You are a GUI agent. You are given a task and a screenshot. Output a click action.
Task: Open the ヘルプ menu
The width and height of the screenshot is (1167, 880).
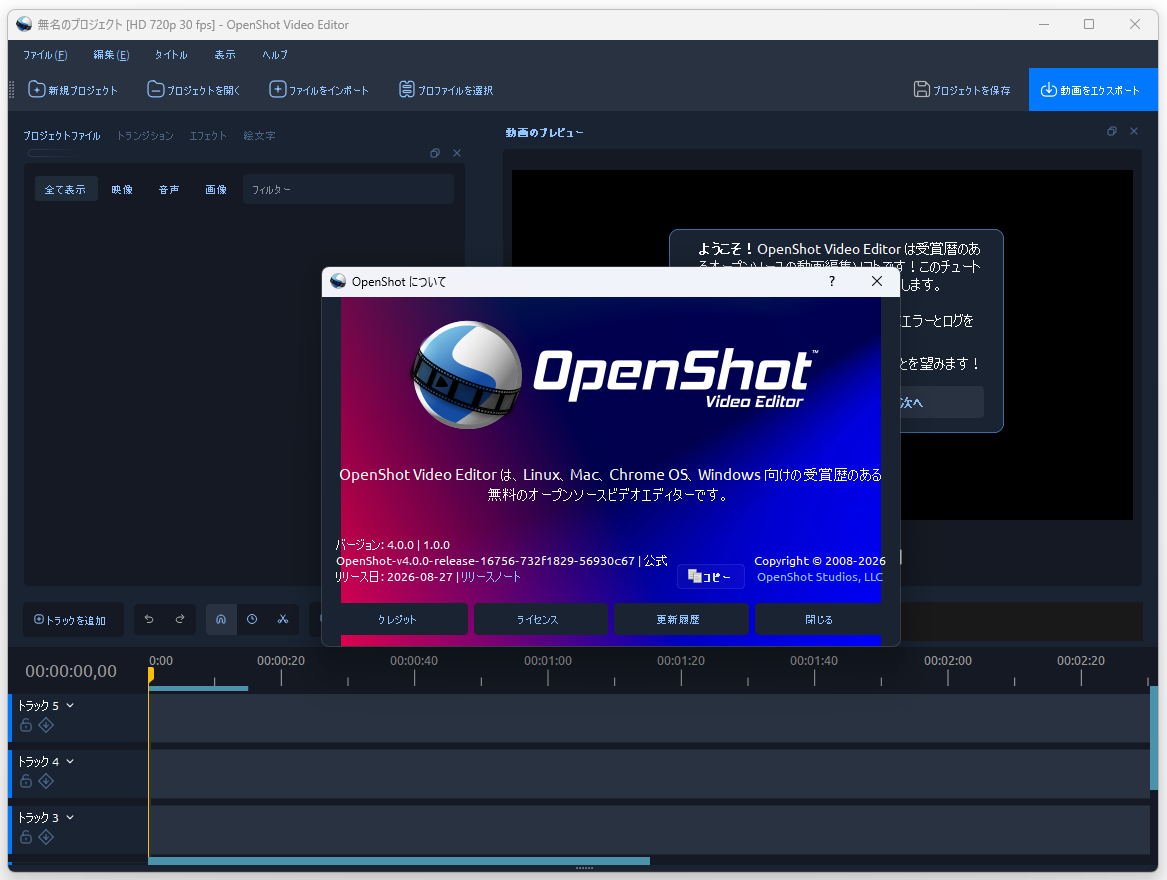275,55
